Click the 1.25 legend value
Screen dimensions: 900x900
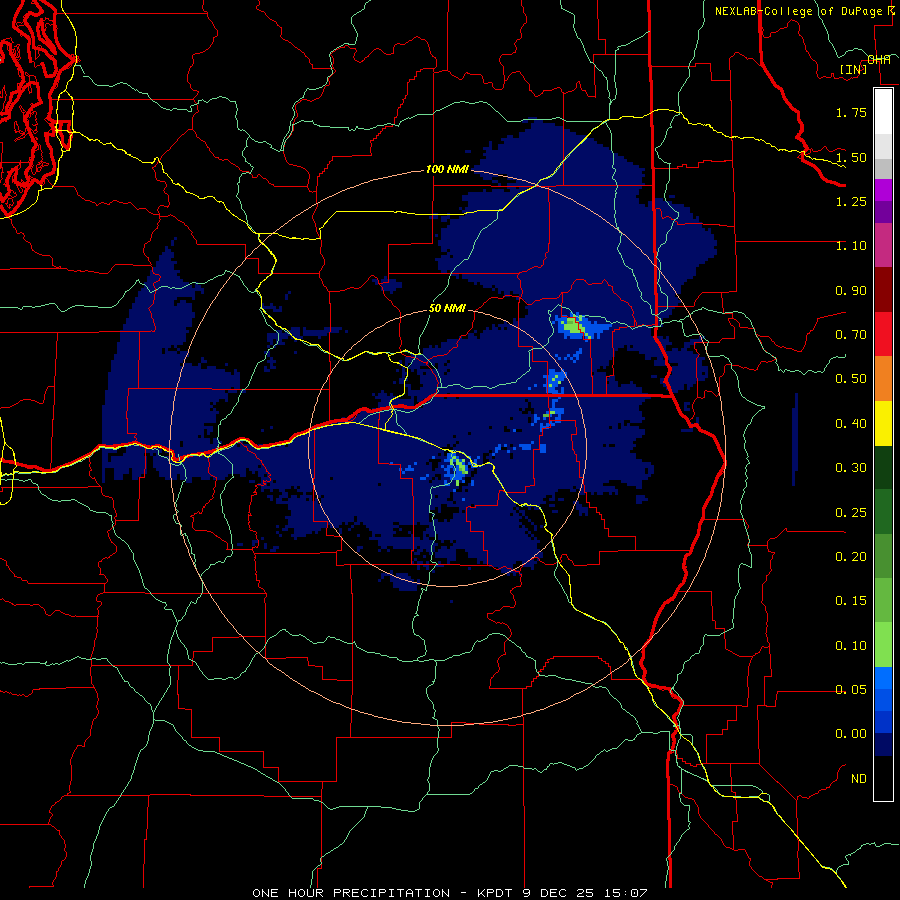[851, 201]
